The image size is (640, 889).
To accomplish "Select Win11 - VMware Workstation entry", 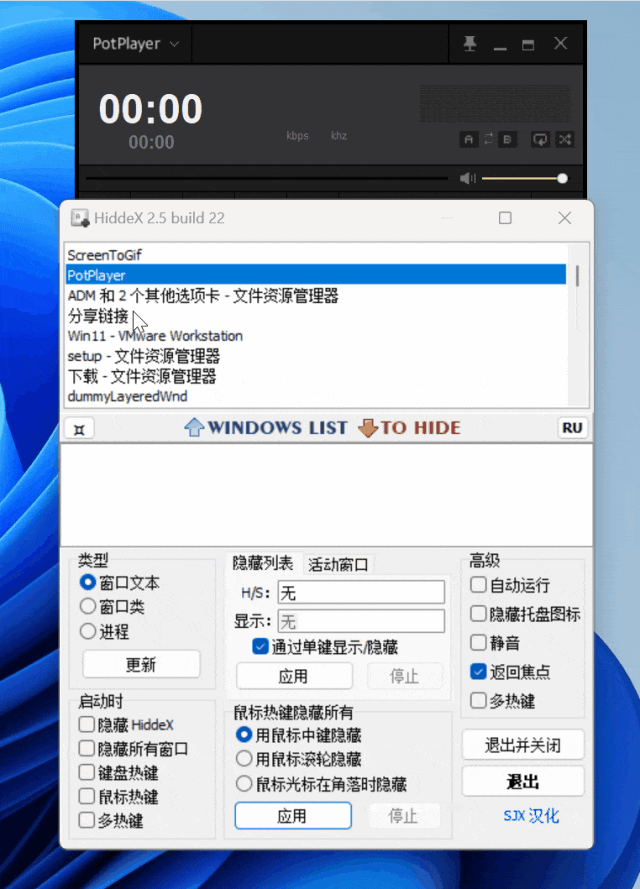I will (x=316, y=336).
